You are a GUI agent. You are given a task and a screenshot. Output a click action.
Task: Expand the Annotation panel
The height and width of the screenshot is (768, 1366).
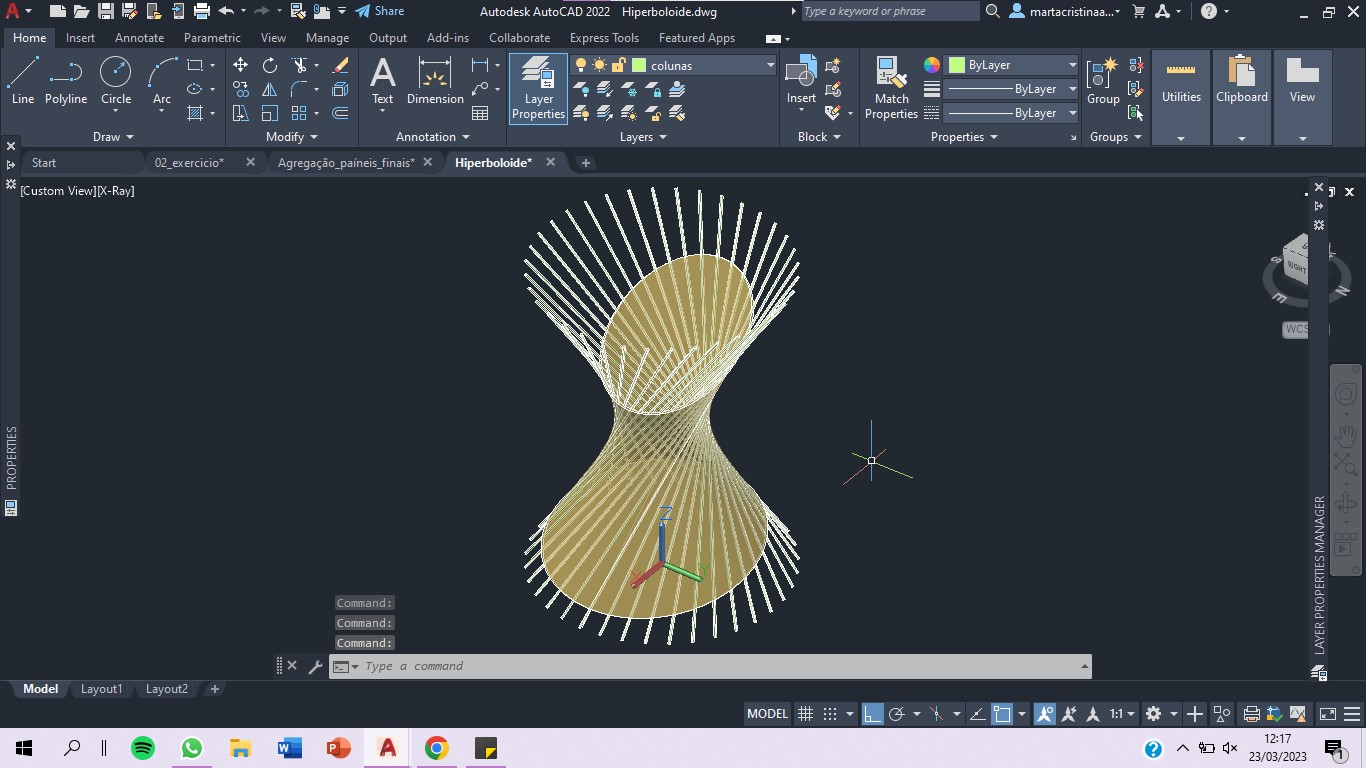click(x=433, y=137)
